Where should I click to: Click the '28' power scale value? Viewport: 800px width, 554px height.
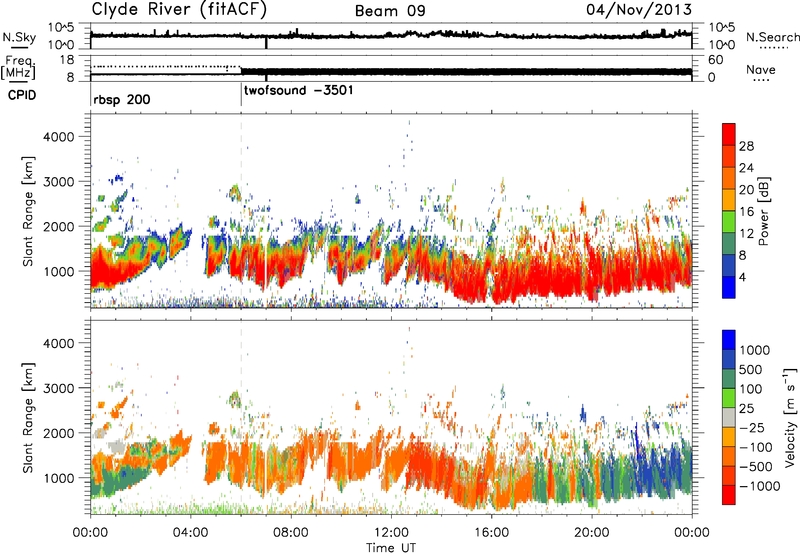pyautogui.click(x=746, y=146)
